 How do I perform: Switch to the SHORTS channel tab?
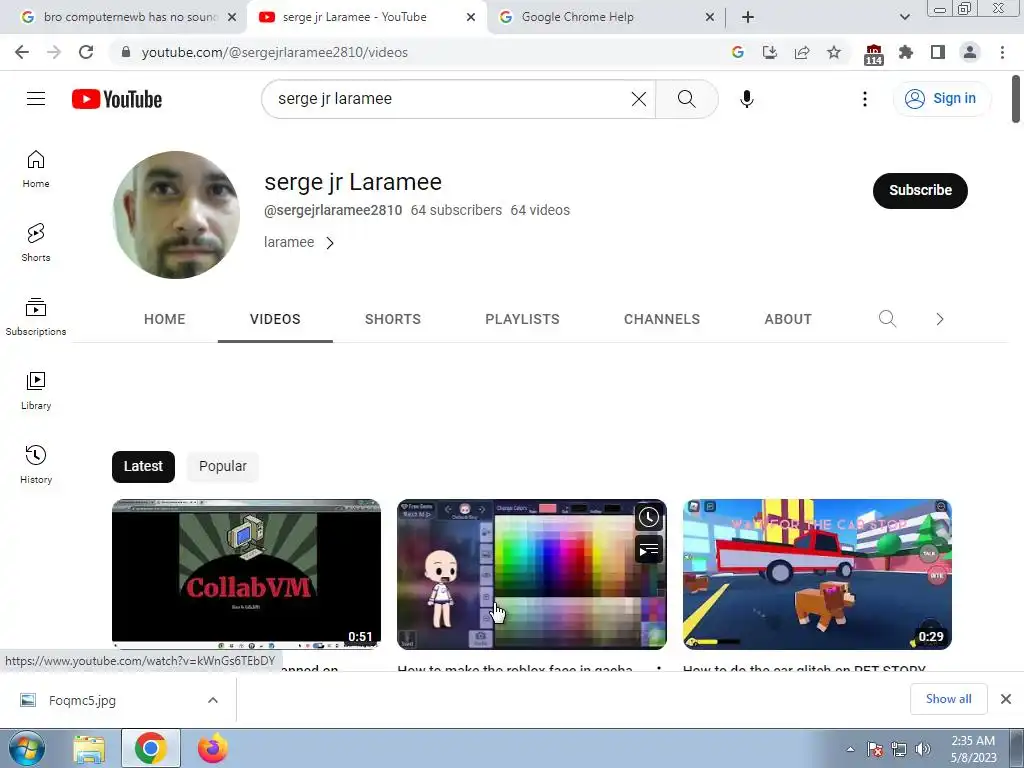[392, 319]
